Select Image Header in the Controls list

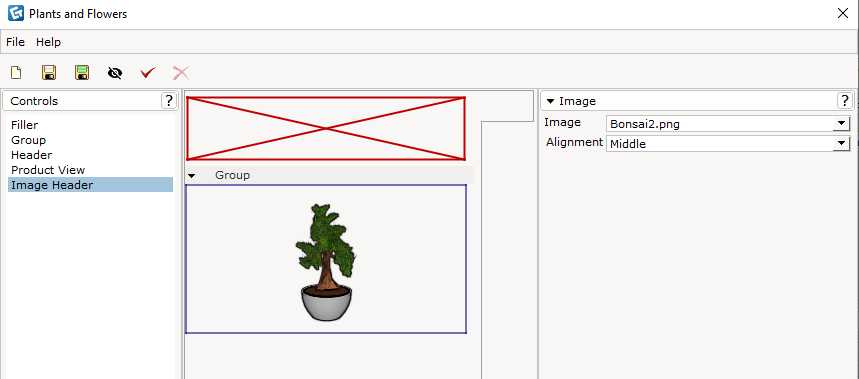[x=91, y=185]
